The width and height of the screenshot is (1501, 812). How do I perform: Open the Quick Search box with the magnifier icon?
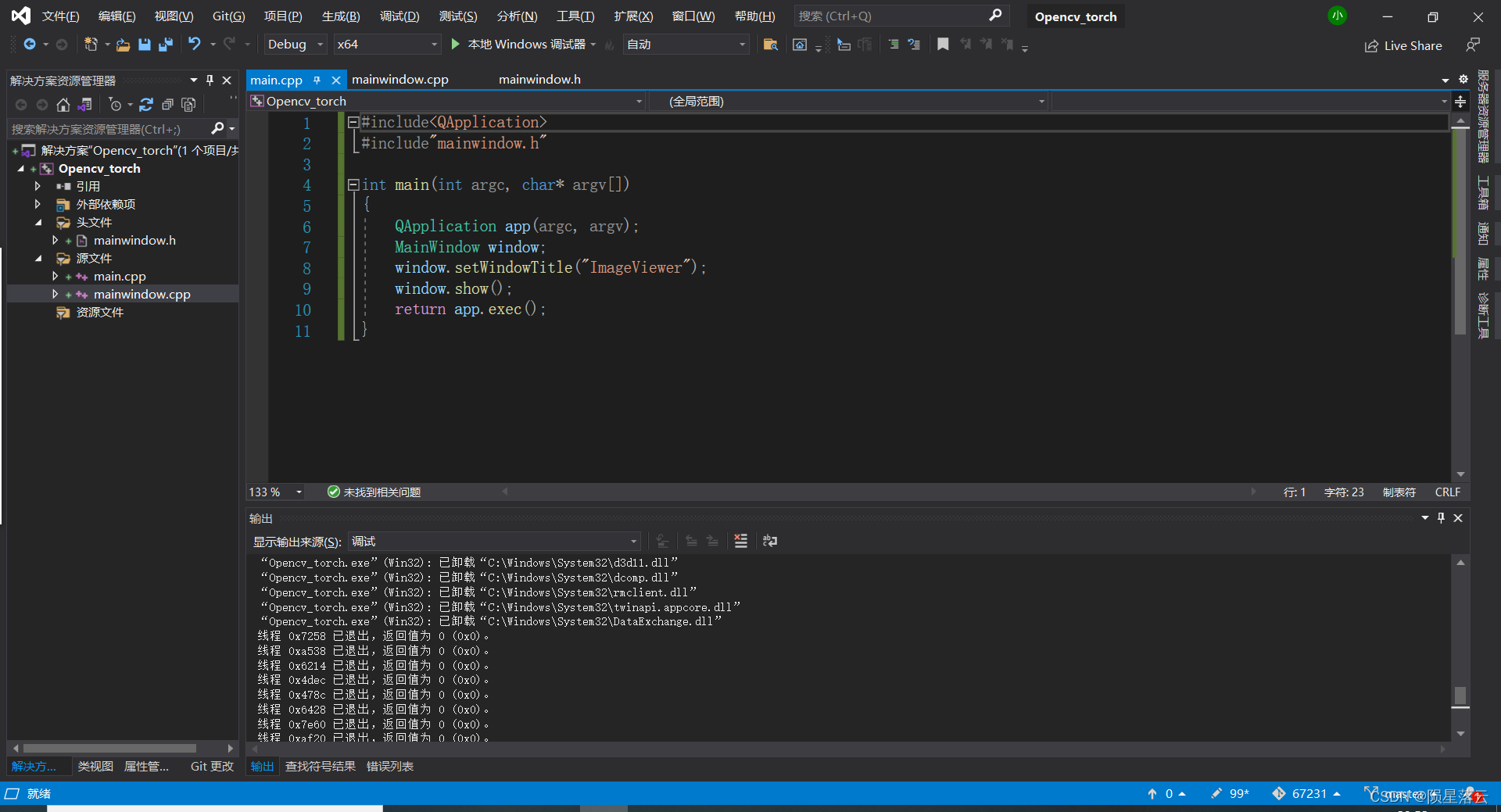pos(995,16)
